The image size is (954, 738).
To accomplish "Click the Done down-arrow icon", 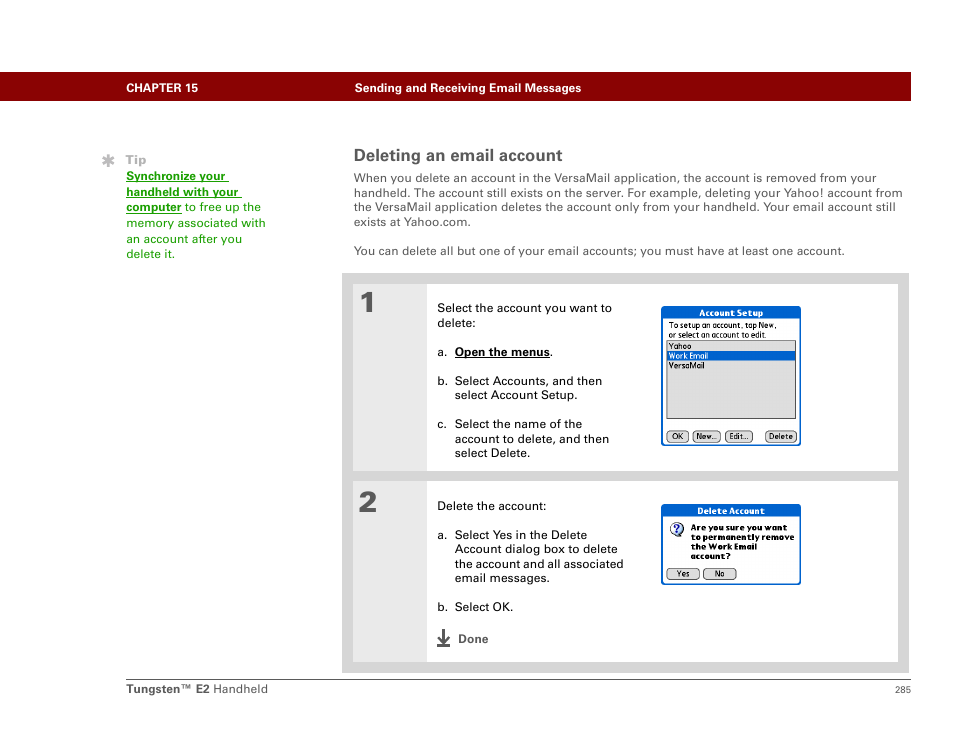I will [x=444, y=638].
